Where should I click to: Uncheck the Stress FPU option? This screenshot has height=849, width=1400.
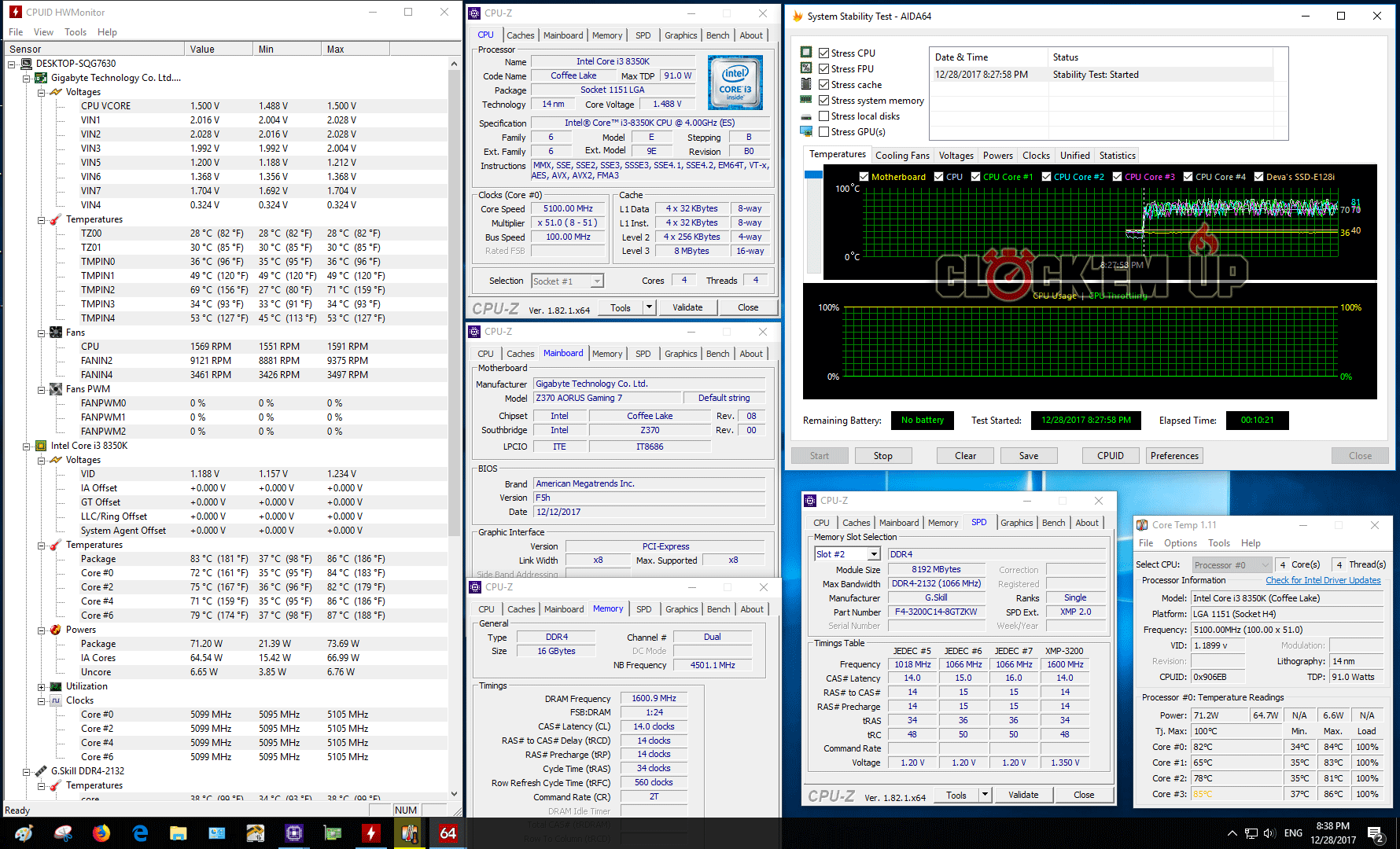tap(824, 69)
